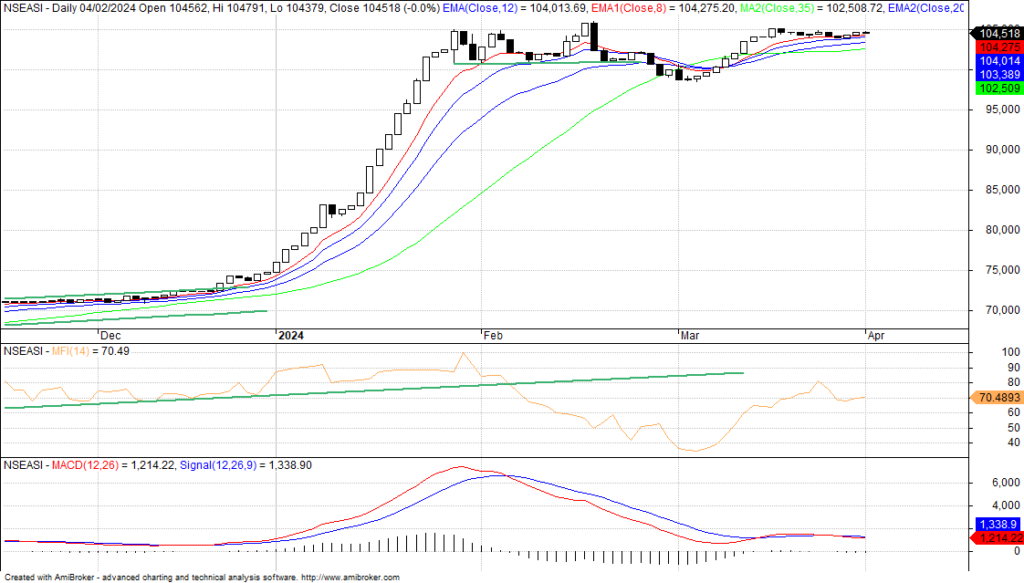Click the Mar marker on the time axis

pyautogui.click(x=690, y=336)
